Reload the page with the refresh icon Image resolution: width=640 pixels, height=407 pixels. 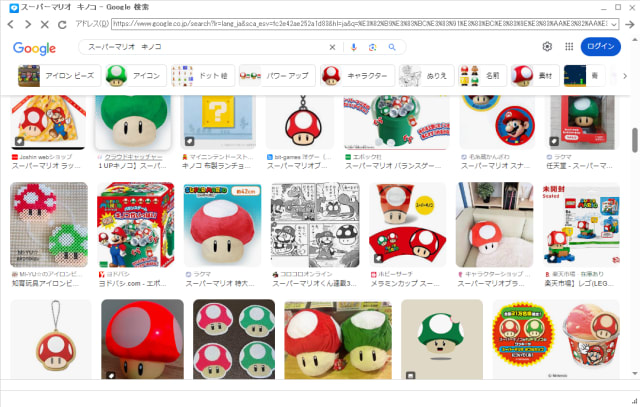pyautogui.click(x=62, y=24)
